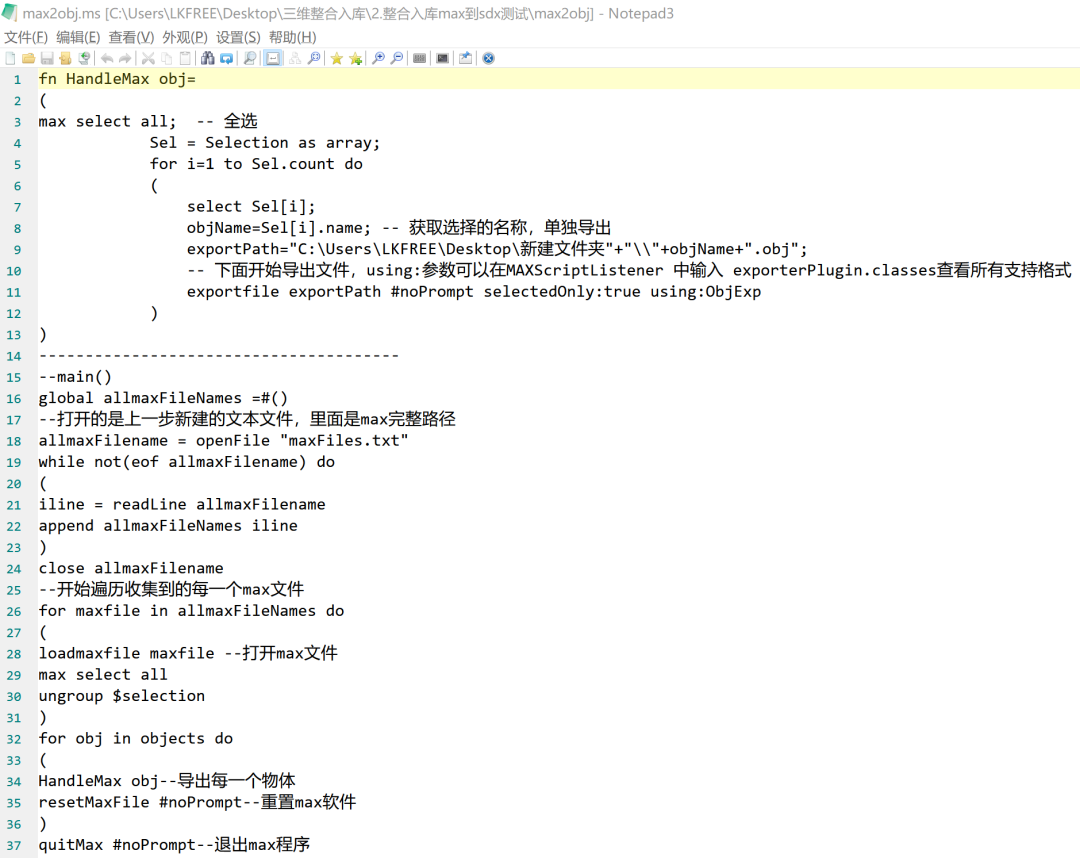Zoom out with the magnifier minus icon
The width and height of the screenshot is (1080, 858).
click(x=397, y=59)
